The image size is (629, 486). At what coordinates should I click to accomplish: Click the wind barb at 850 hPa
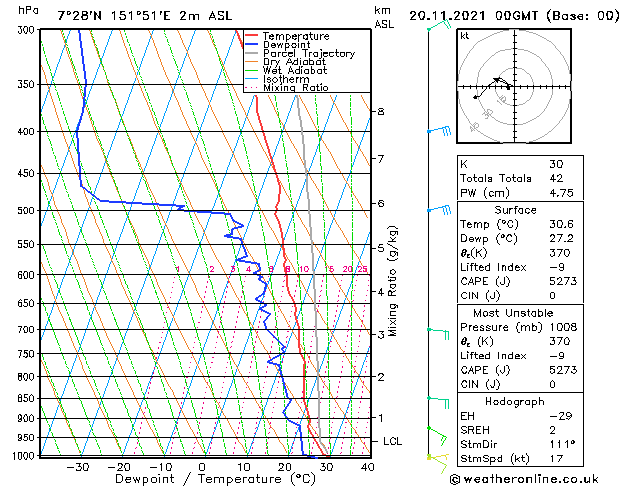438,402
